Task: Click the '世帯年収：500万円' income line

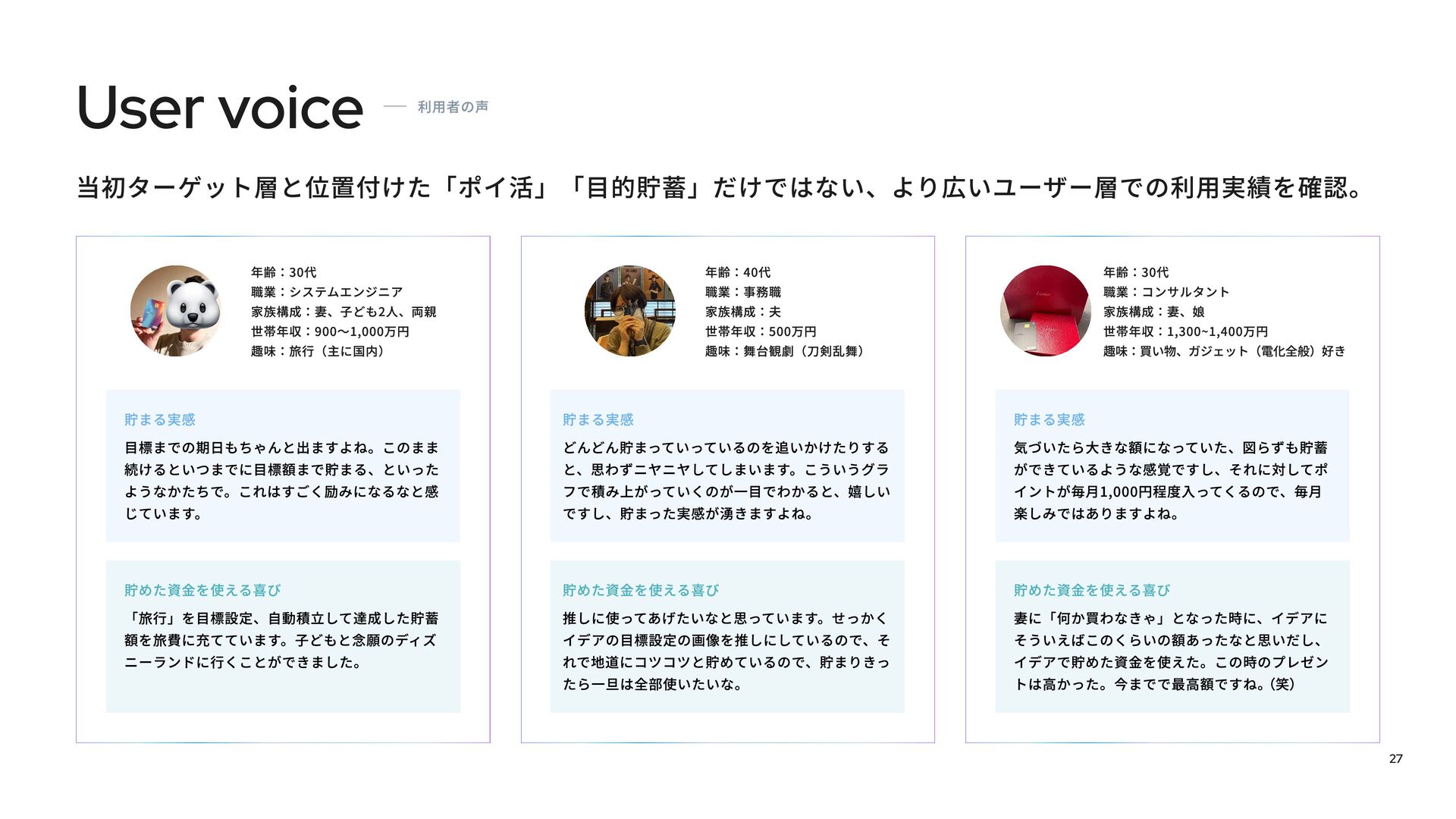Action: [761, 331]
